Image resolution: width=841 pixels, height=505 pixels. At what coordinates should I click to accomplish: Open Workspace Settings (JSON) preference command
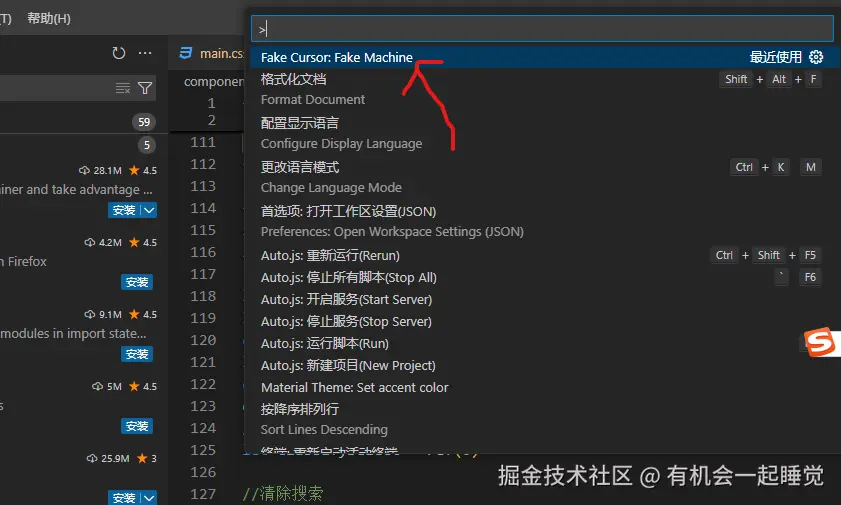(542, 221)
